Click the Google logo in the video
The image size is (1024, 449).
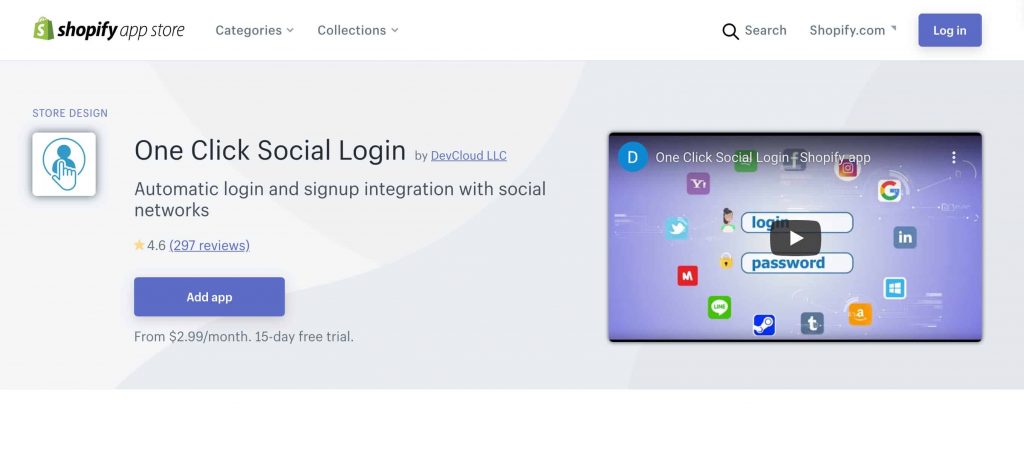click(x=889, y=191)
